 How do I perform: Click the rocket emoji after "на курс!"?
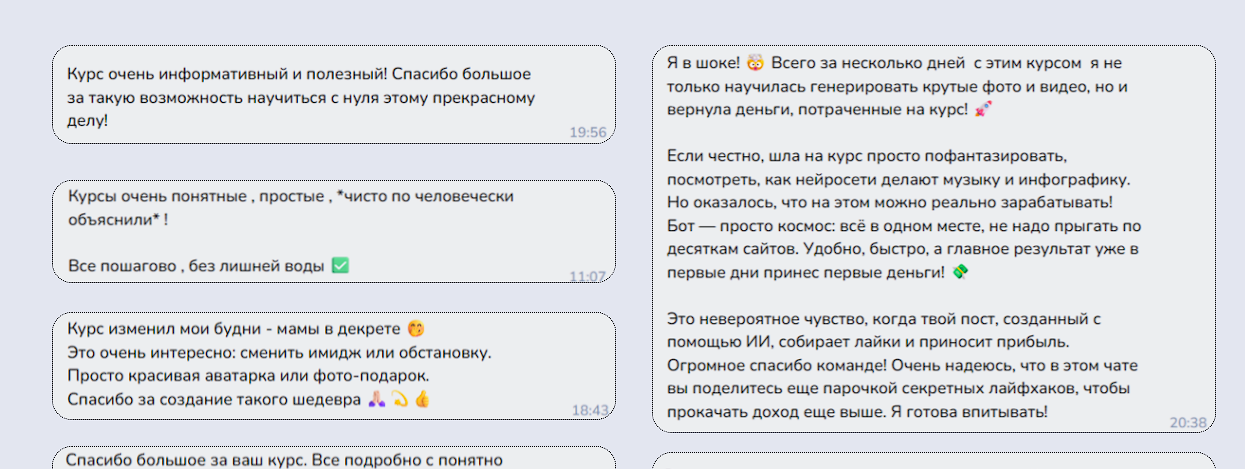982,110
